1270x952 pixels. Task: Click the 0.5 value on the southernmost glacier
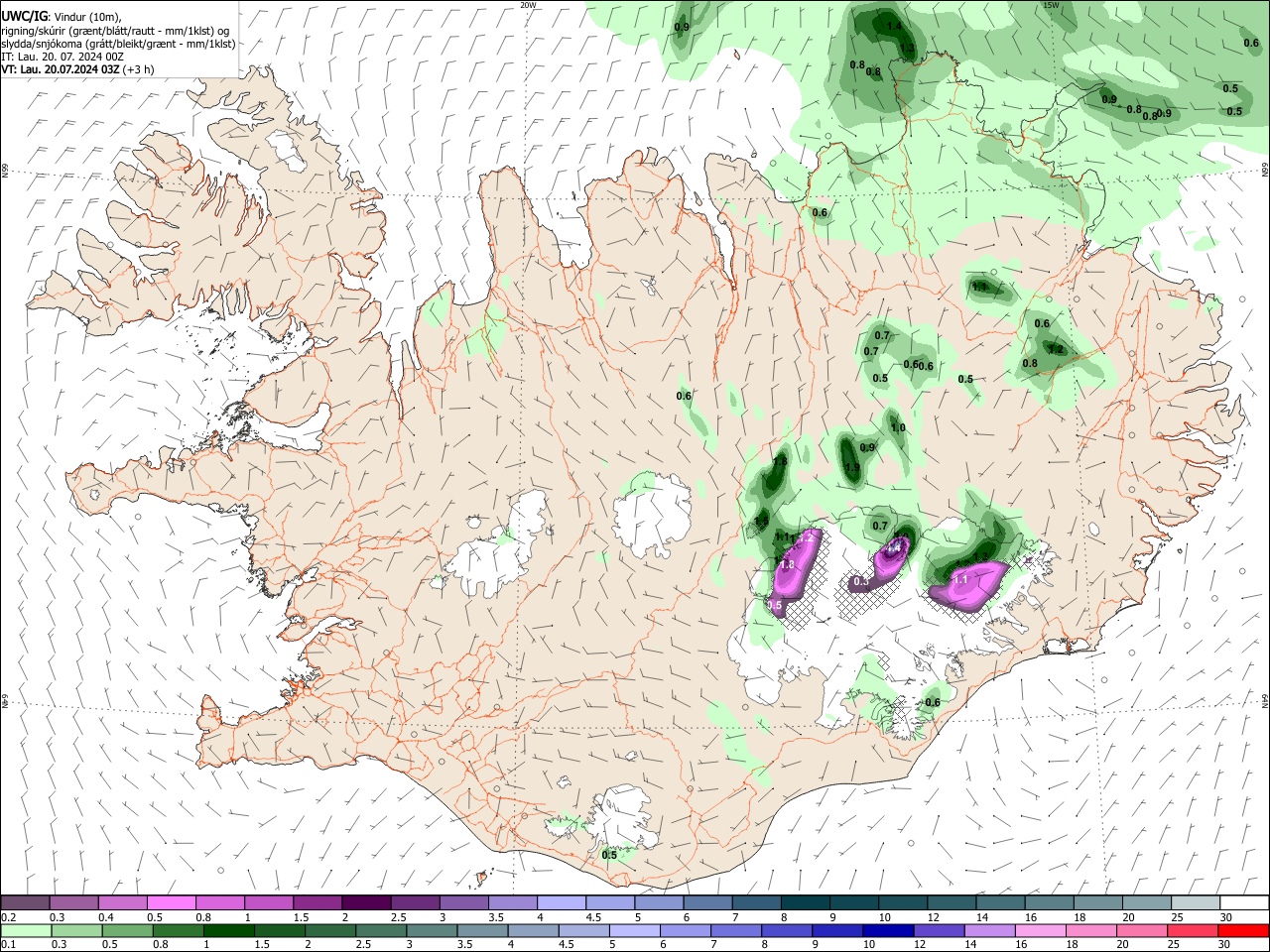609,855
